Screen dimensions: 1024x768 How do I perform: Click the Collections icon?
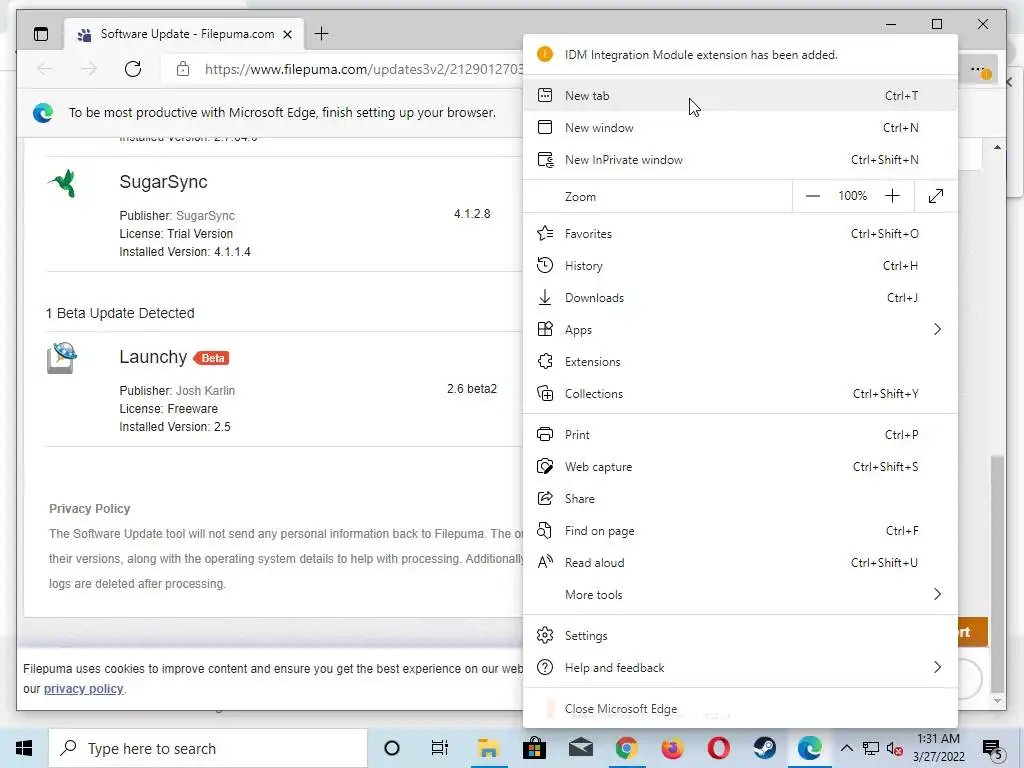[x=545, y=393]
